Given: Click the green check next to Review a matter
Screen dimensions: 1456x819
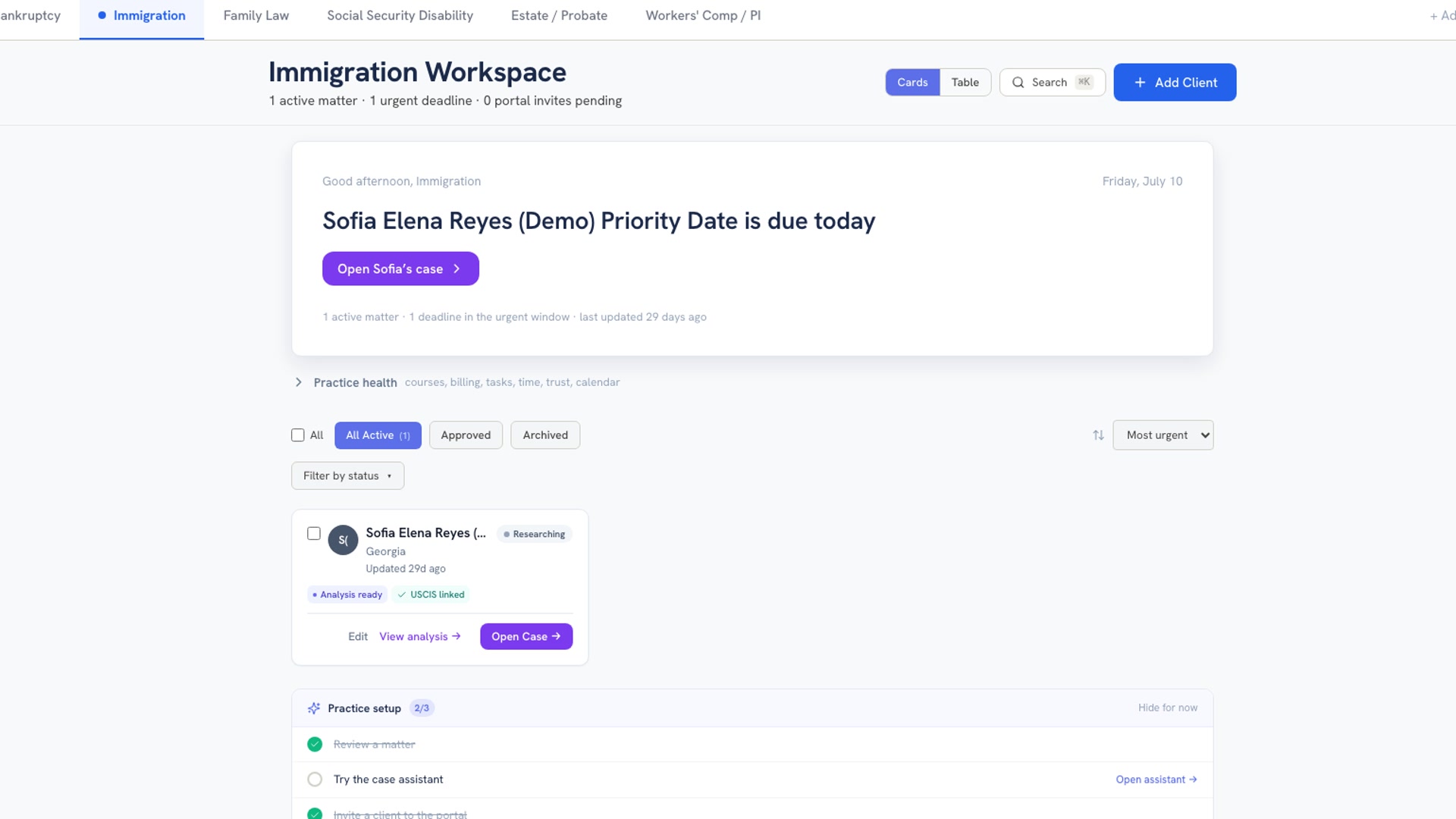Looking at the screenshot, I should (x=315, y=744).
